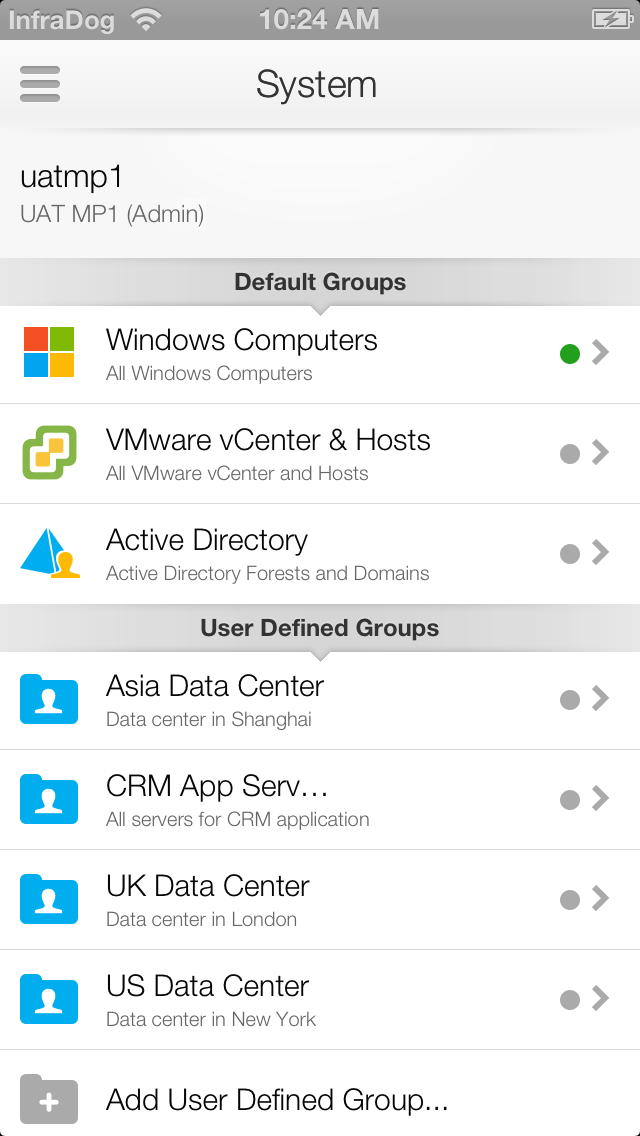The image size is (640, 1136).
Task: Tap the Active Directory pyramid icon
Action: pos(50,552)
